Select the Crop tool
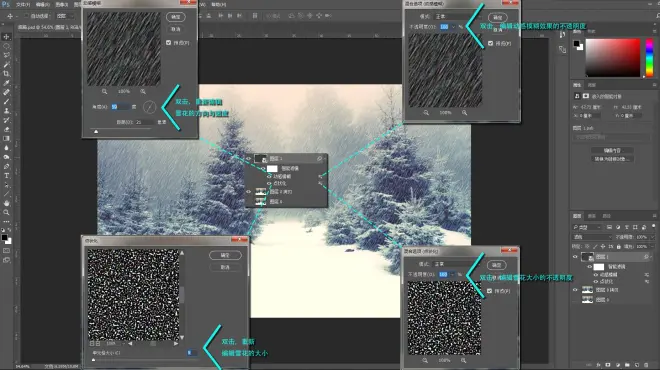Image resolution: width=660 pixels, height=370 pixels. point(6,74)
